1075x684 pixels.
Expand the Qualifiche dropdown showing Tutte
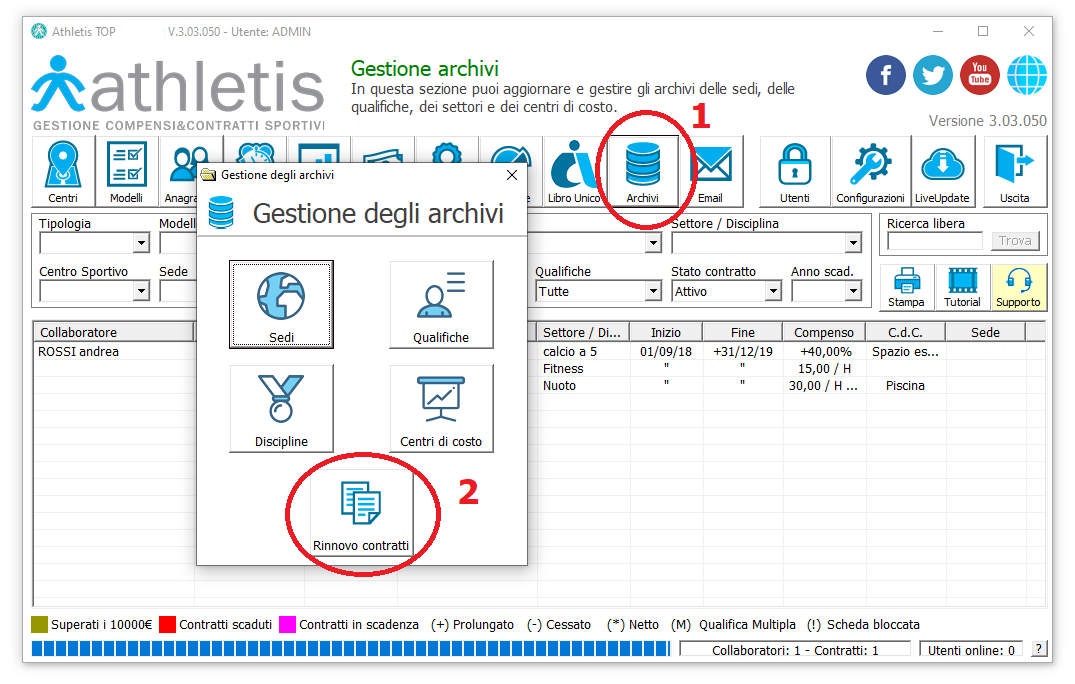tap(653, 291)
